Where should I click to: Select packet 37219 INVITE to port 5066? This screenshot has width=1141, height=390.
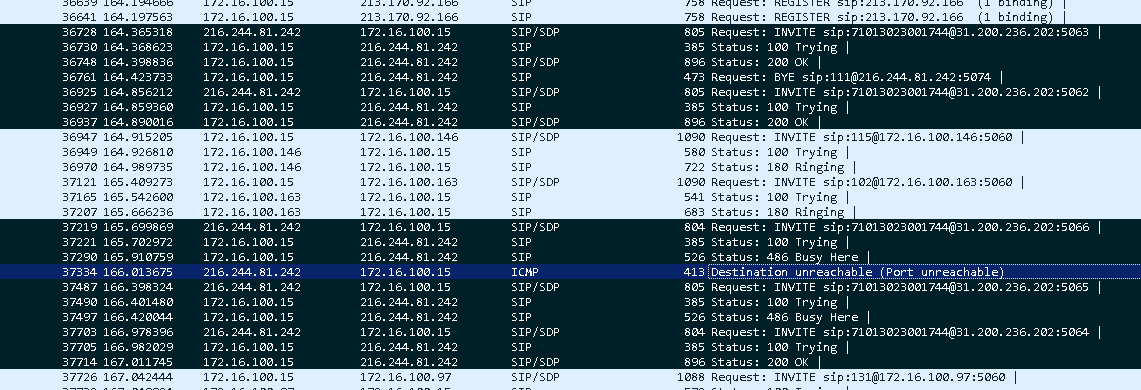pyautogui.click(x=570, y=227)
